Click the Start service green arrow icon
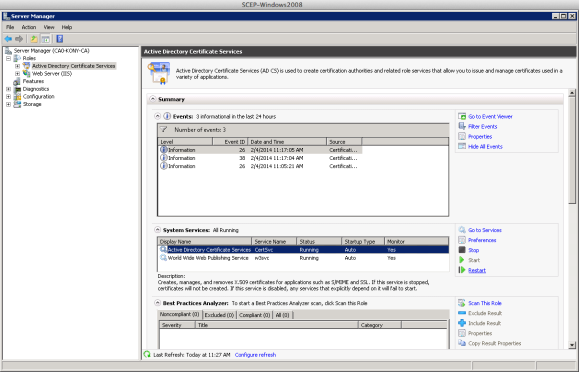Screen dimensions: 579x372 point(462,260)
